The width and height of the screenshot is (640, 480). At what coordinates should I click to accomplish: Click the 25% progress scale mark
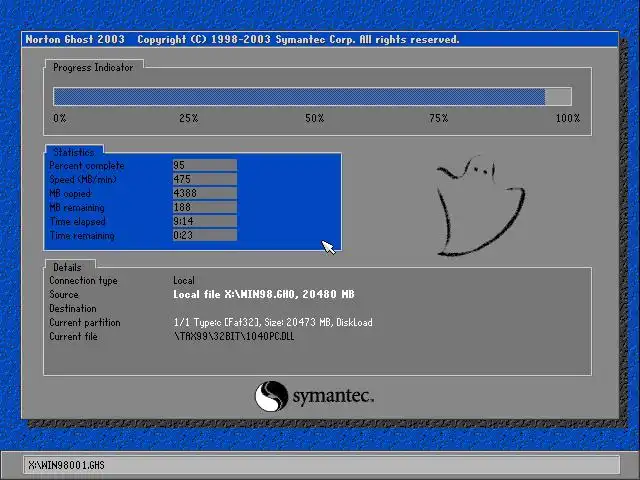[189, 118]
